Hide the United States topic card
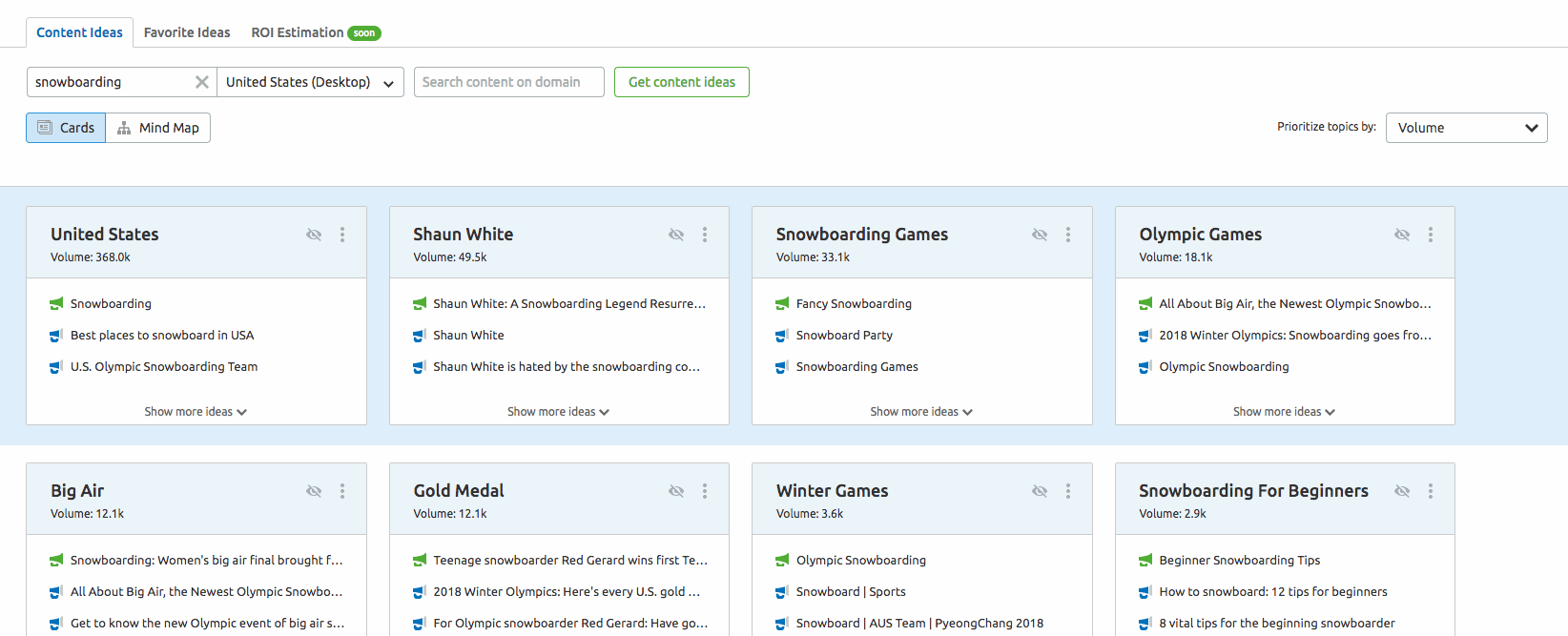Screen dimensions: 1568x636 pyautogui.click(x=314, y=235)
